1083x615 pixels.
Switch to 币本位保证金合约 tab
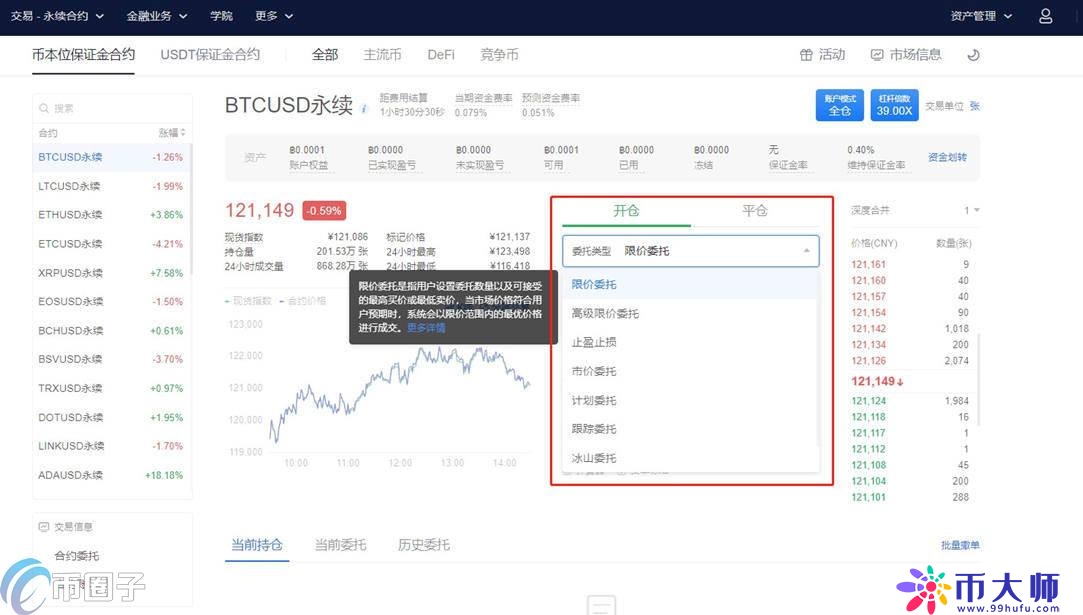click(x=84, y=55)
